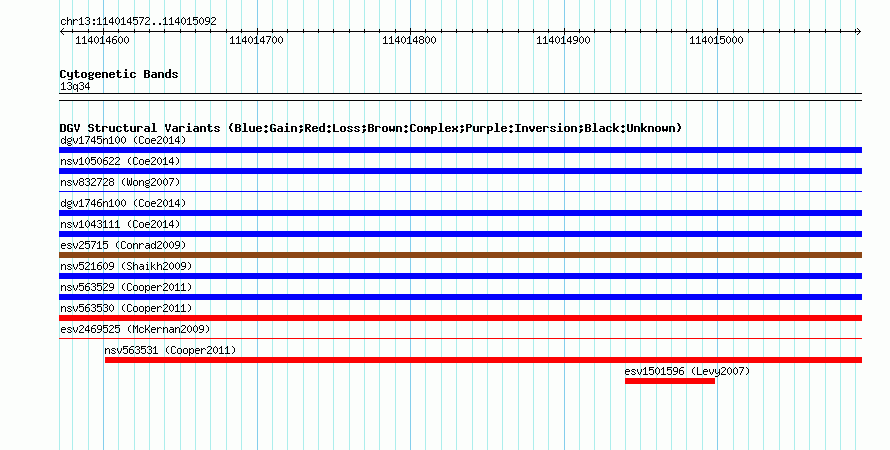Click the blue gain bar under nsv1050622
Screen dimensions: 890x450
pyautogui.click(x=460, y=171)
